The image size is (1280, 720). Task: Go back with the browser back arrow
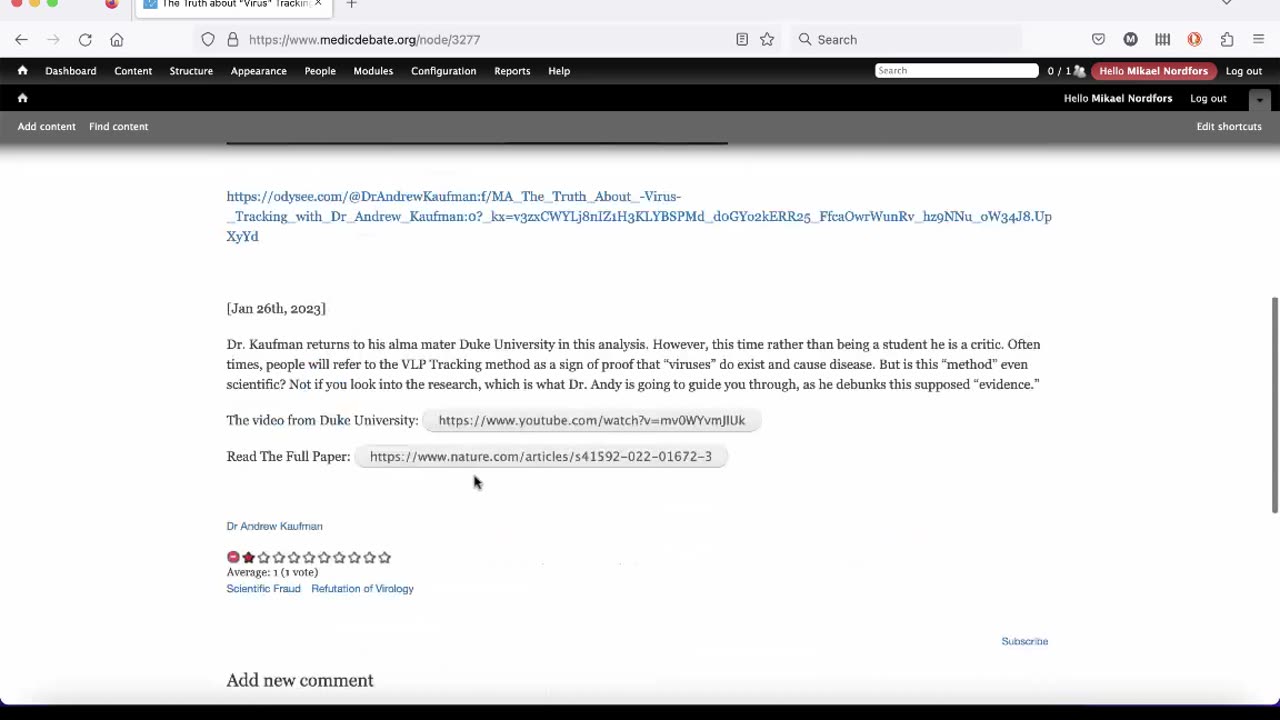coord(21,40)
